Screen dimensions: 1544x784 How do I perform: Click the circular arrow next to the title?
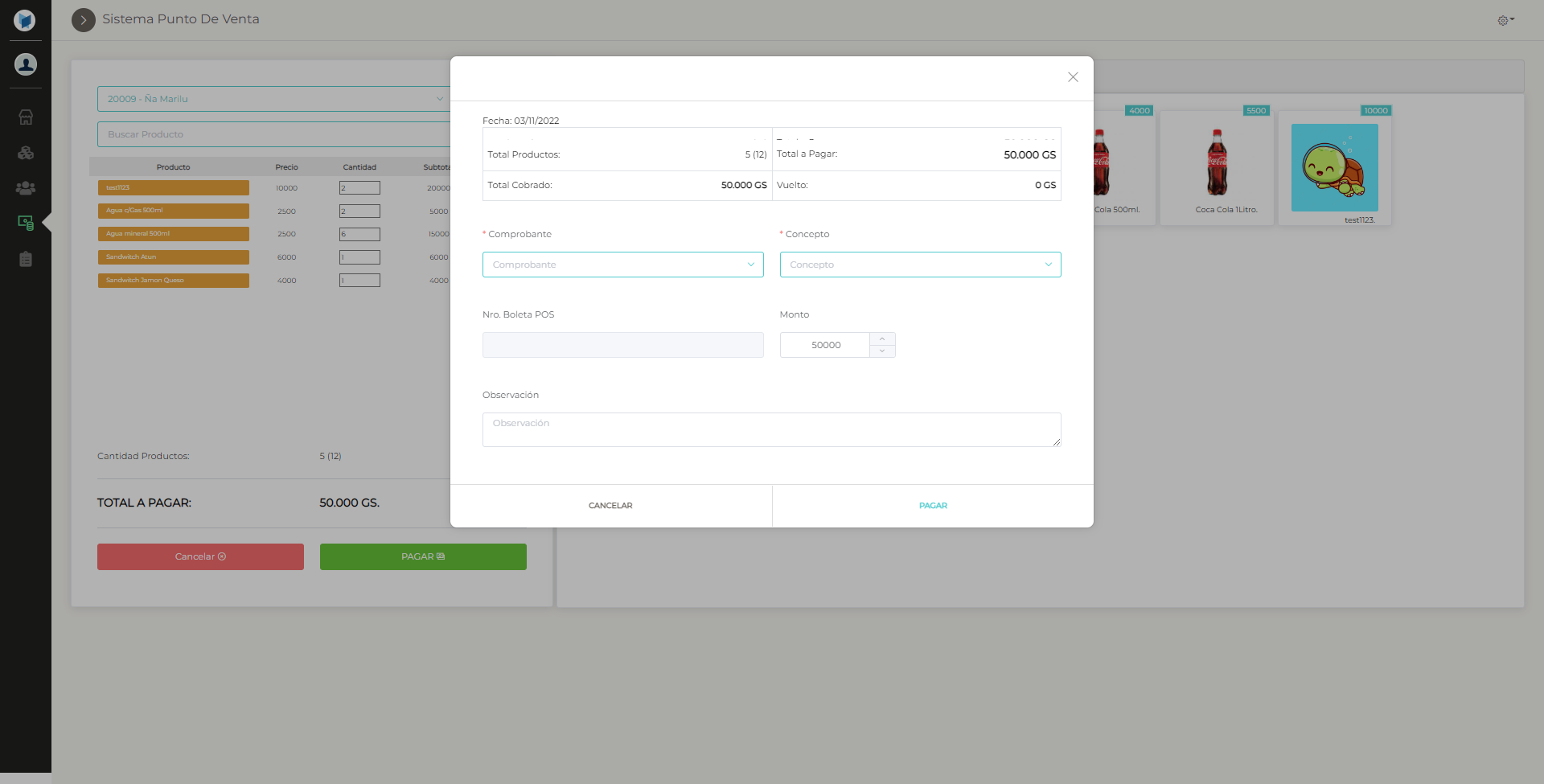(83, 19)
